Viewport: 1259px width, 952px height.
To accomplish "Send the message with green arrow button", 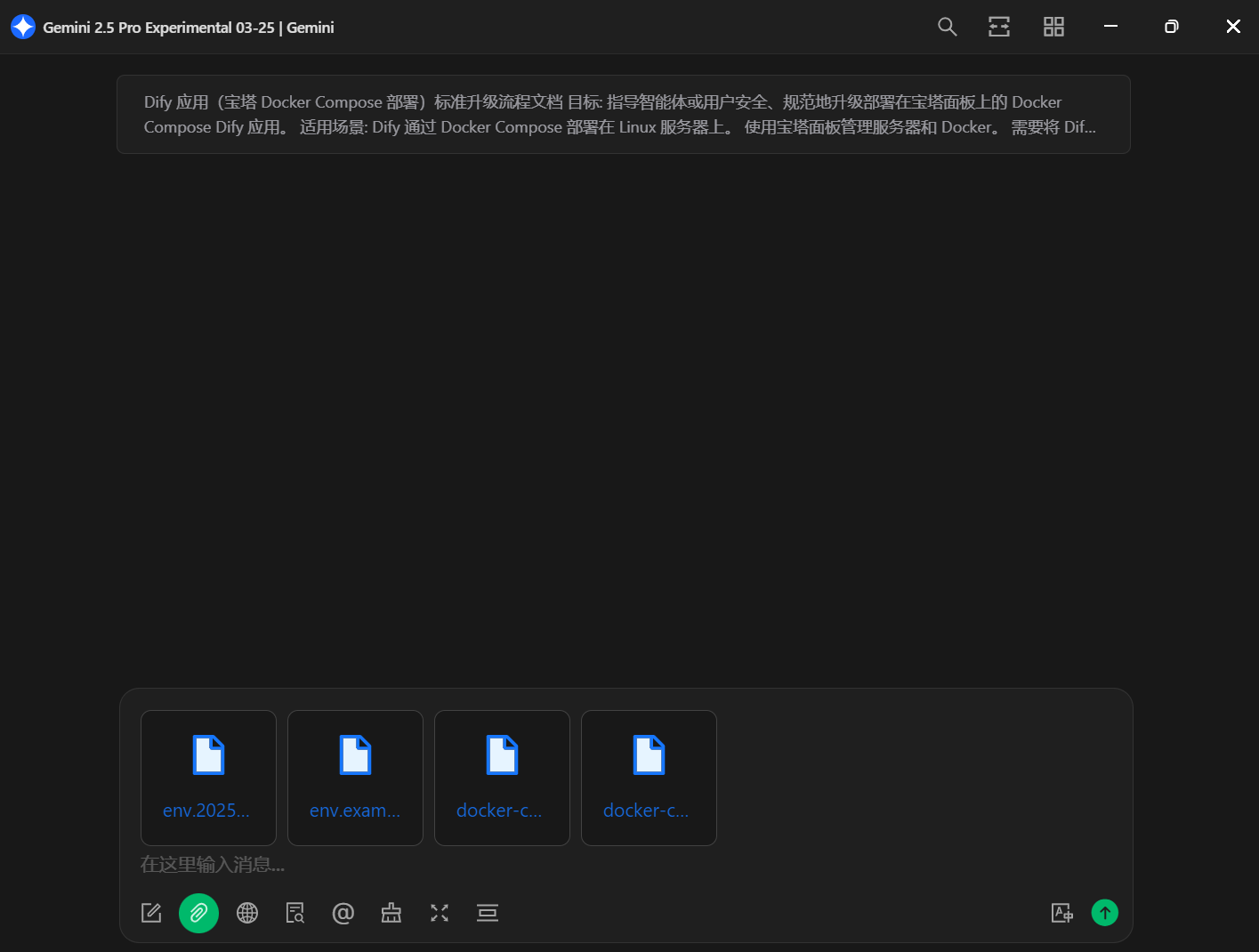I will point(1104,913).
